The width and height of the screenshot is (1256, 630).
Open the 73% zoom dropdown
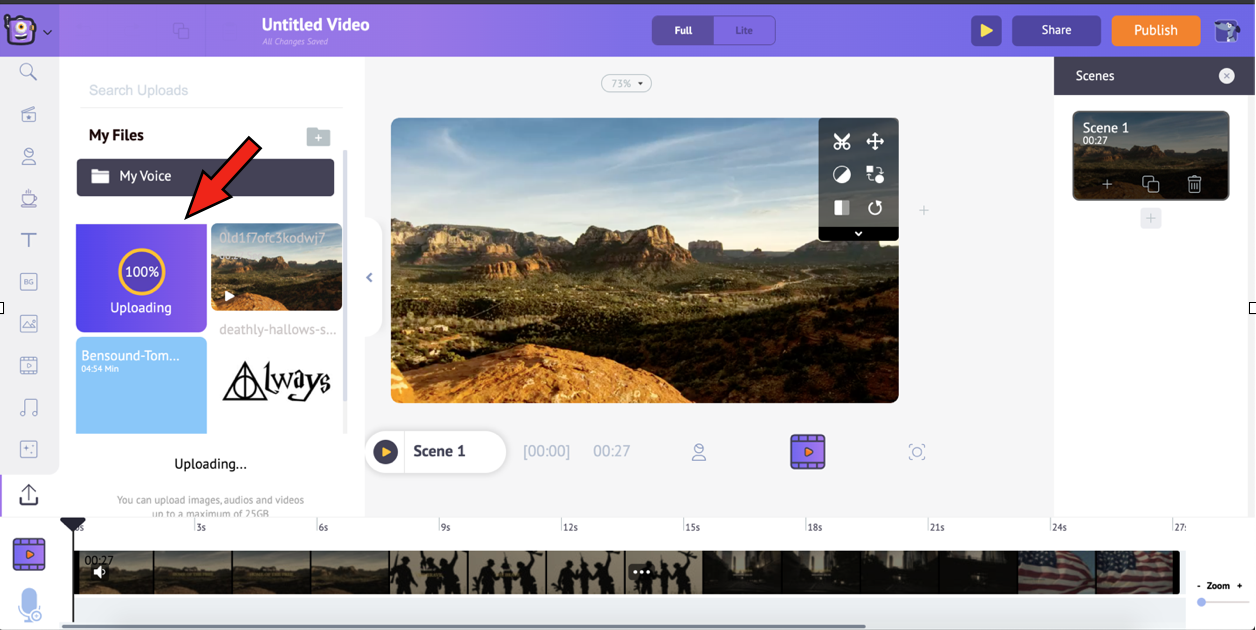(626, 84)
